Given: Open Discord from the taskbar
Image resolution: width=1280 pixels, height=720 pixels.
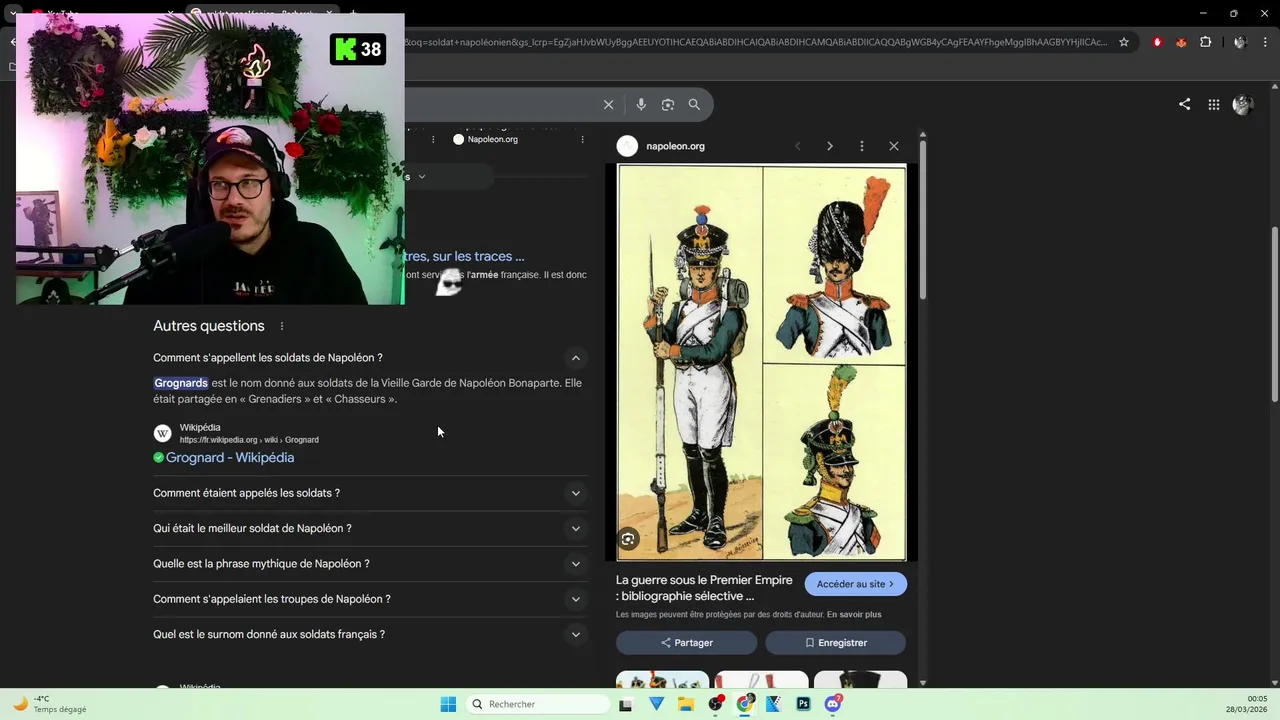Looking at the screenshot, I should coord(833,704).
